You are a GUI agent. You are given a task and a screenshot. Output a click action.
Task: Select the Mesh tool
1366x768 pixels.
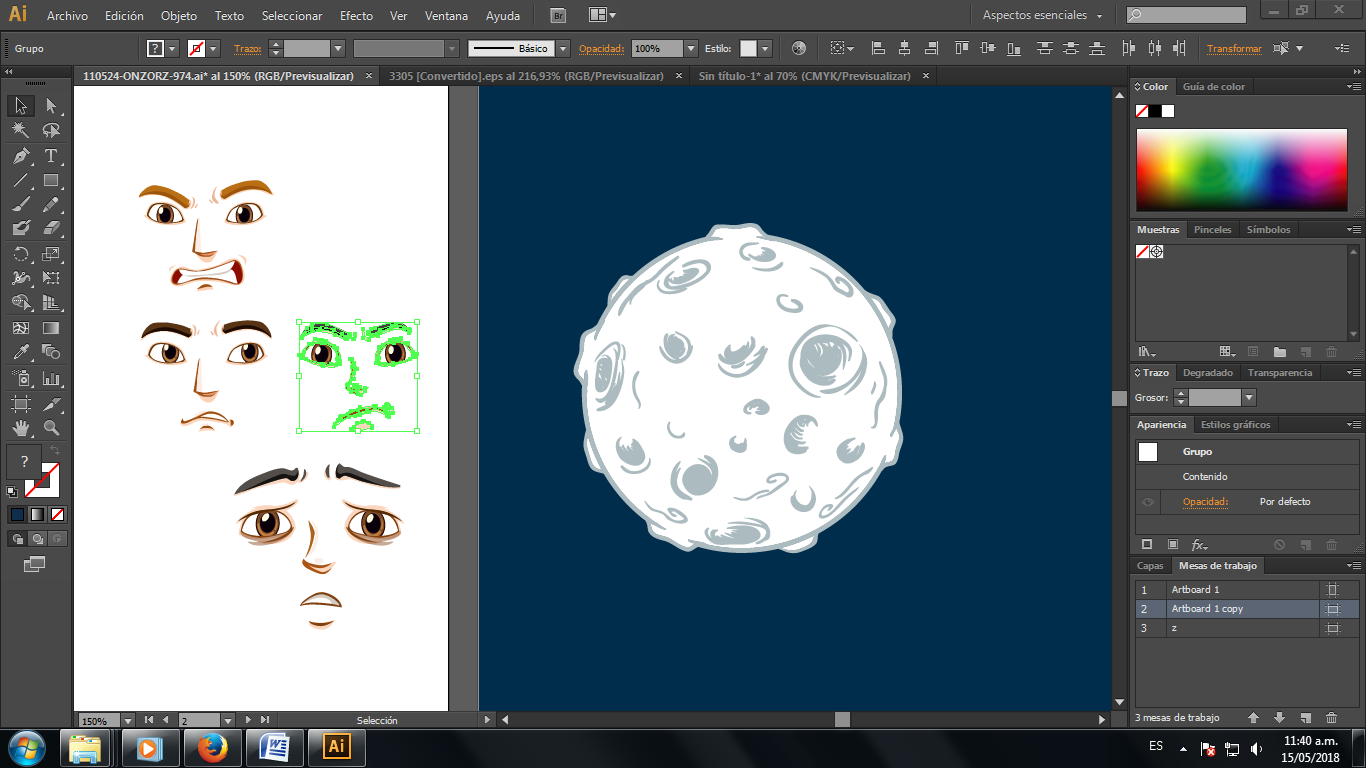(x=20, y=327)
